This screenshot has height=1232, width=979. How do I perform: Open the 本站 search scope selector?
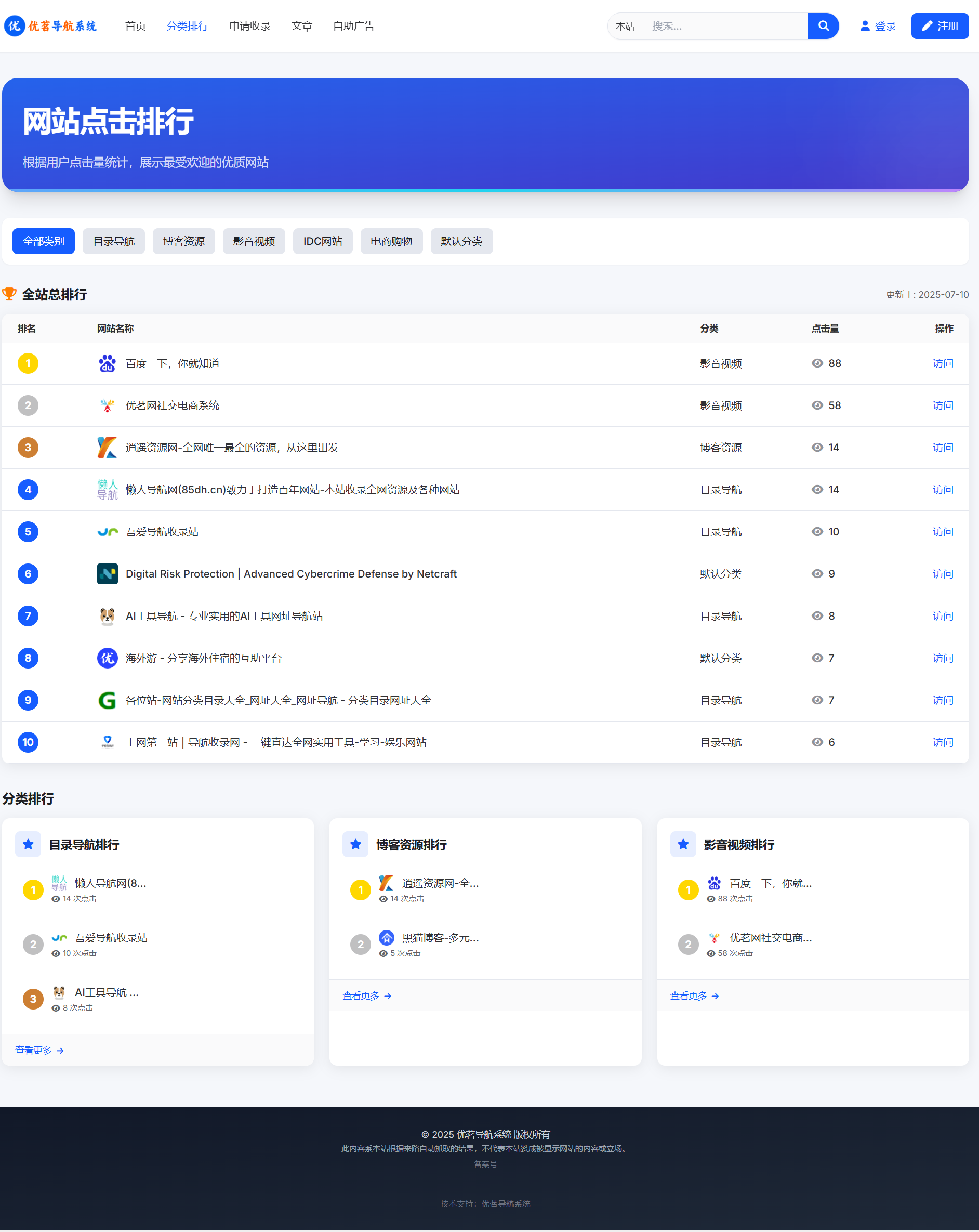[x=625, y=27]
